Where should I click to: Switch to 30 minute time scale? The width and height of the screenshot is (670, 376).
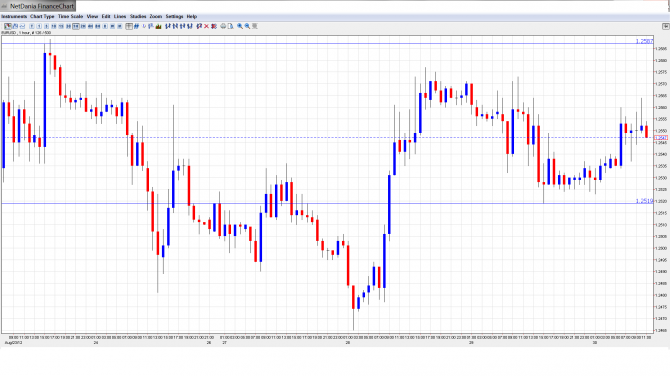(x=68, y=26)
